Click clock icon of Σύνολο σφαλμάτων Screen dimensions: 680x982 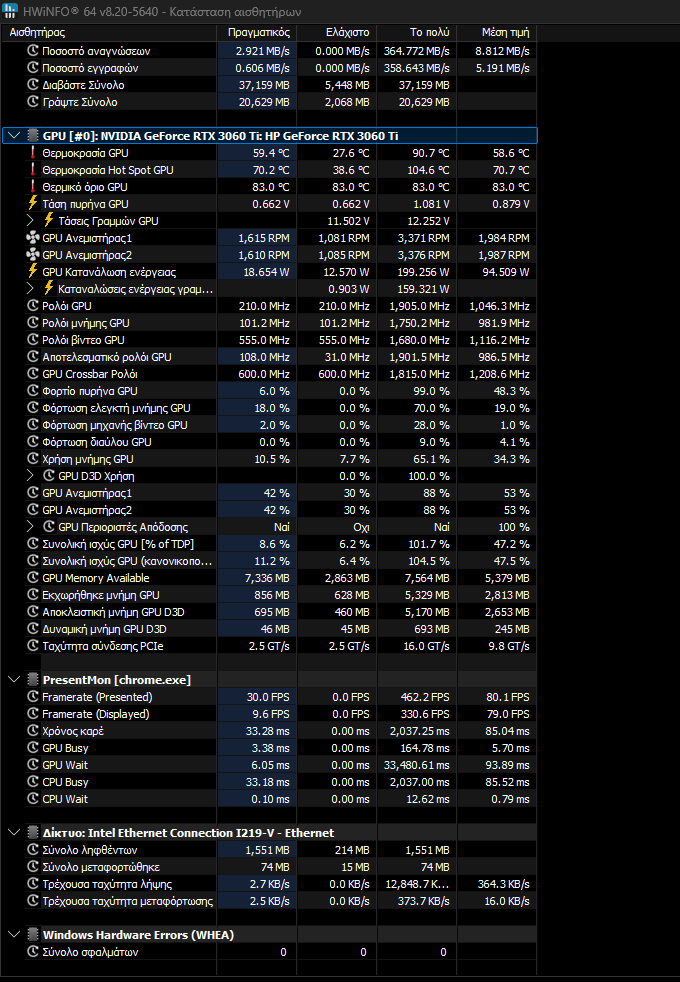pyautogui.click(x=33, y=951)
